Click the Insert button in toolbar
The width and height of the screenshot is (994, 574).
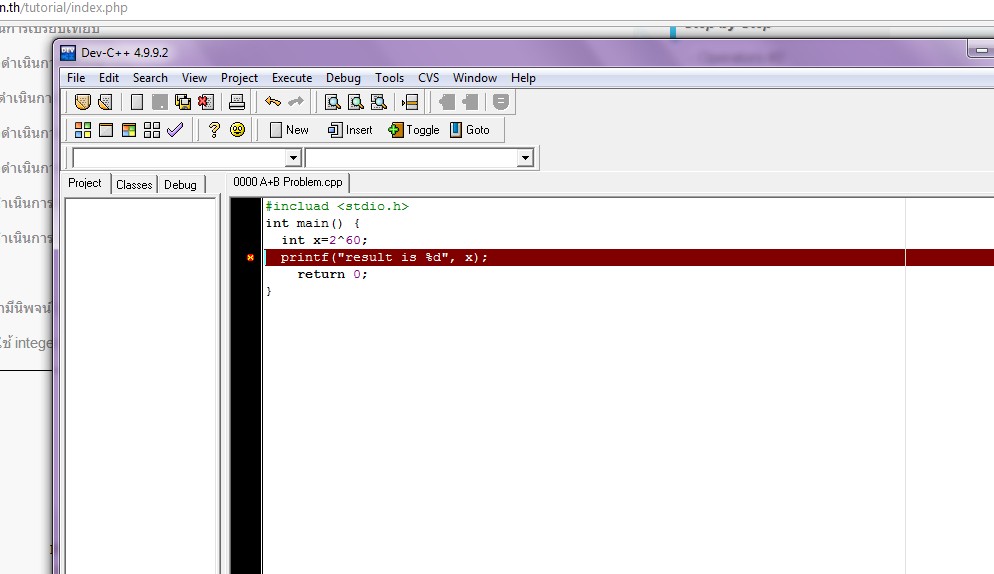pyautogui.click(x=350, y=130)
